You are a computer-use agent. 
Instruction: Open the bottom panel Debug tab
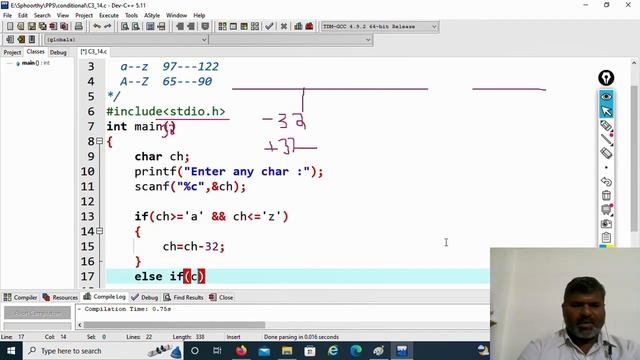click(144, 297)
